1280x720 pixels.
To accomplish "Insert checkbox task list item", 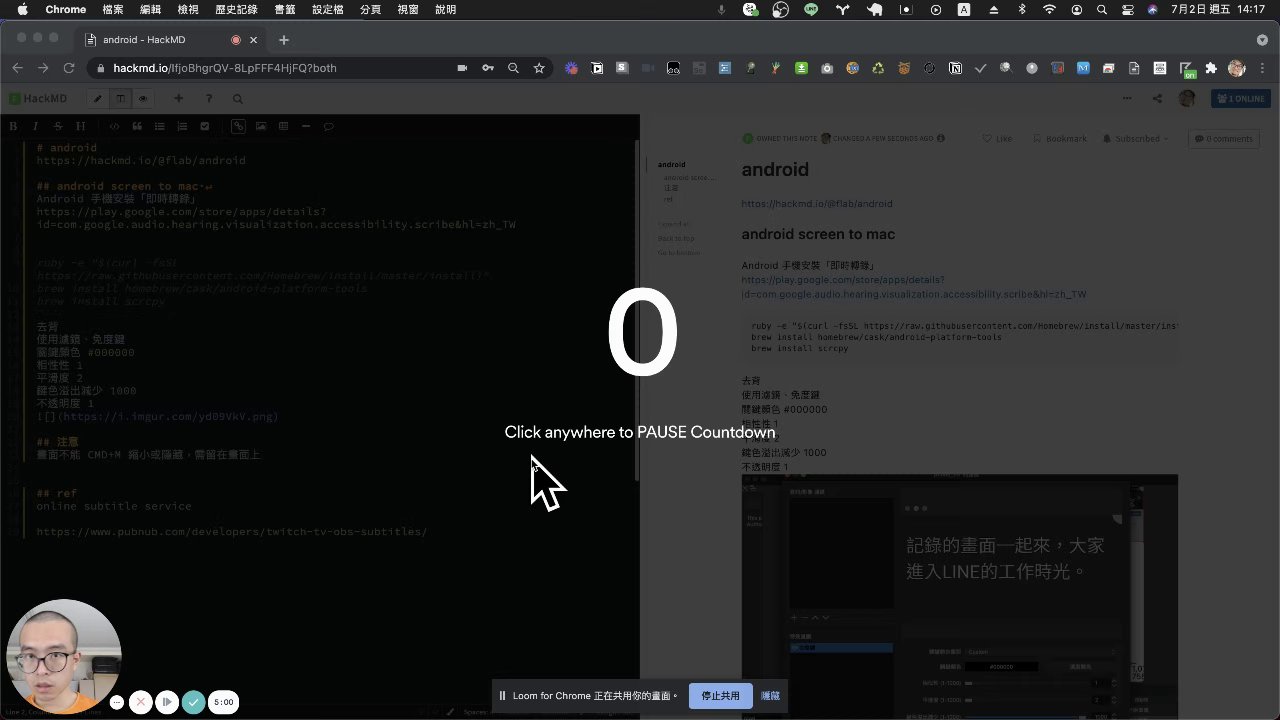I will point(205,127).
